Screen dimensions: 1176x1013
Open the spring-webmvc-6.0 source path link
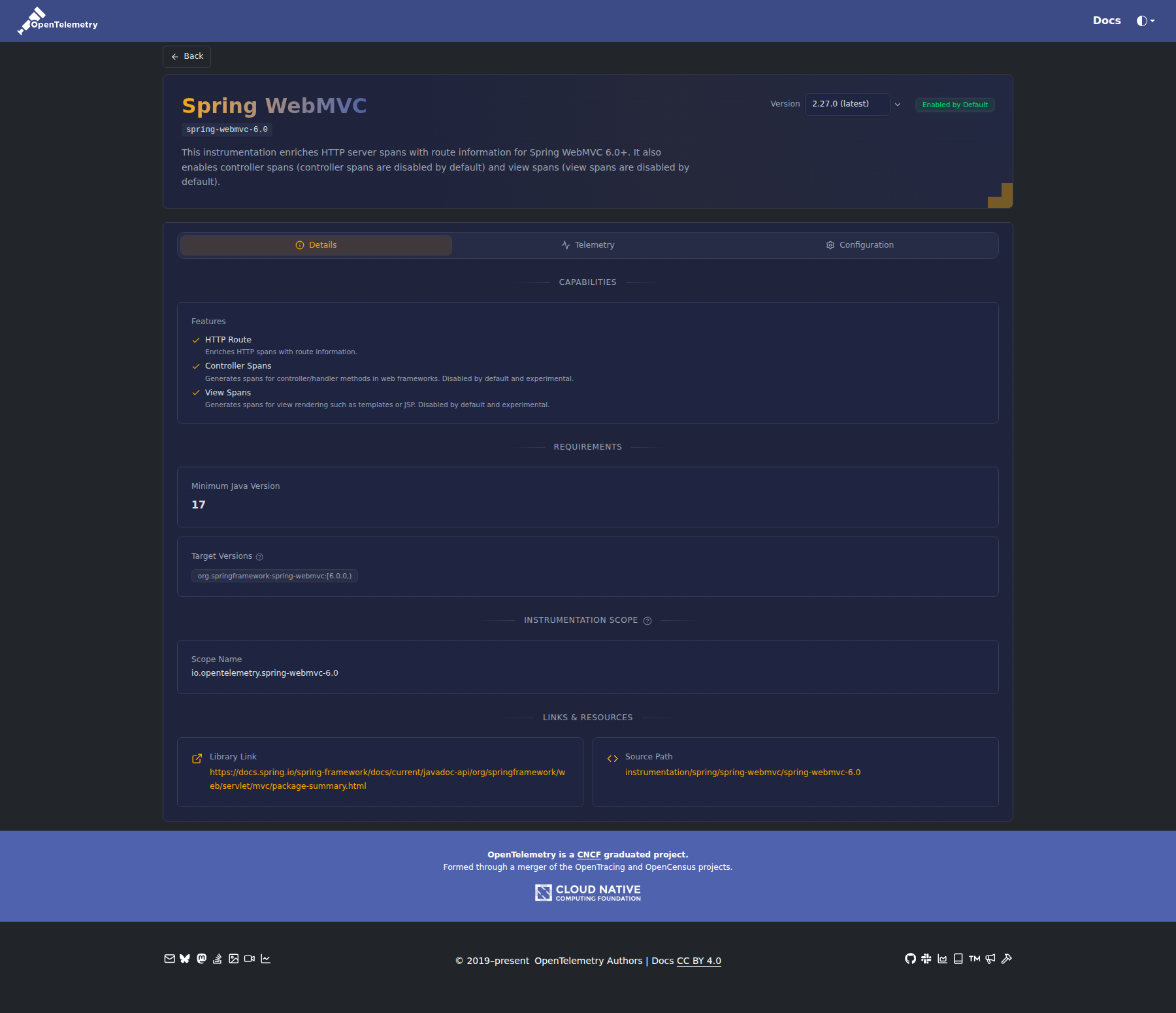coord(743,772)
